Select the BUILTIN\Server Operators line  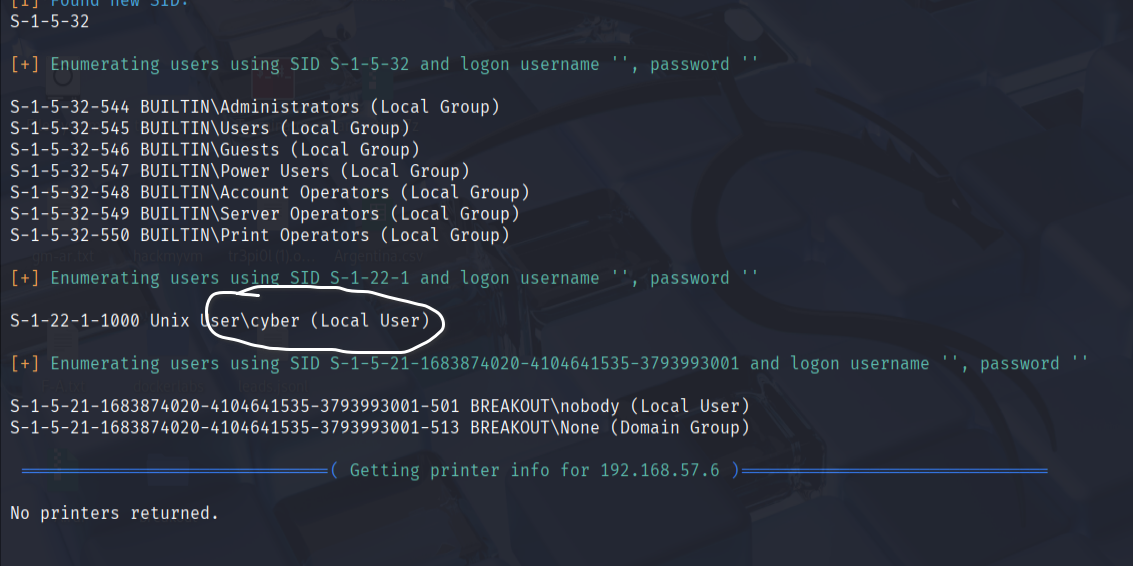tap(264, 213)
